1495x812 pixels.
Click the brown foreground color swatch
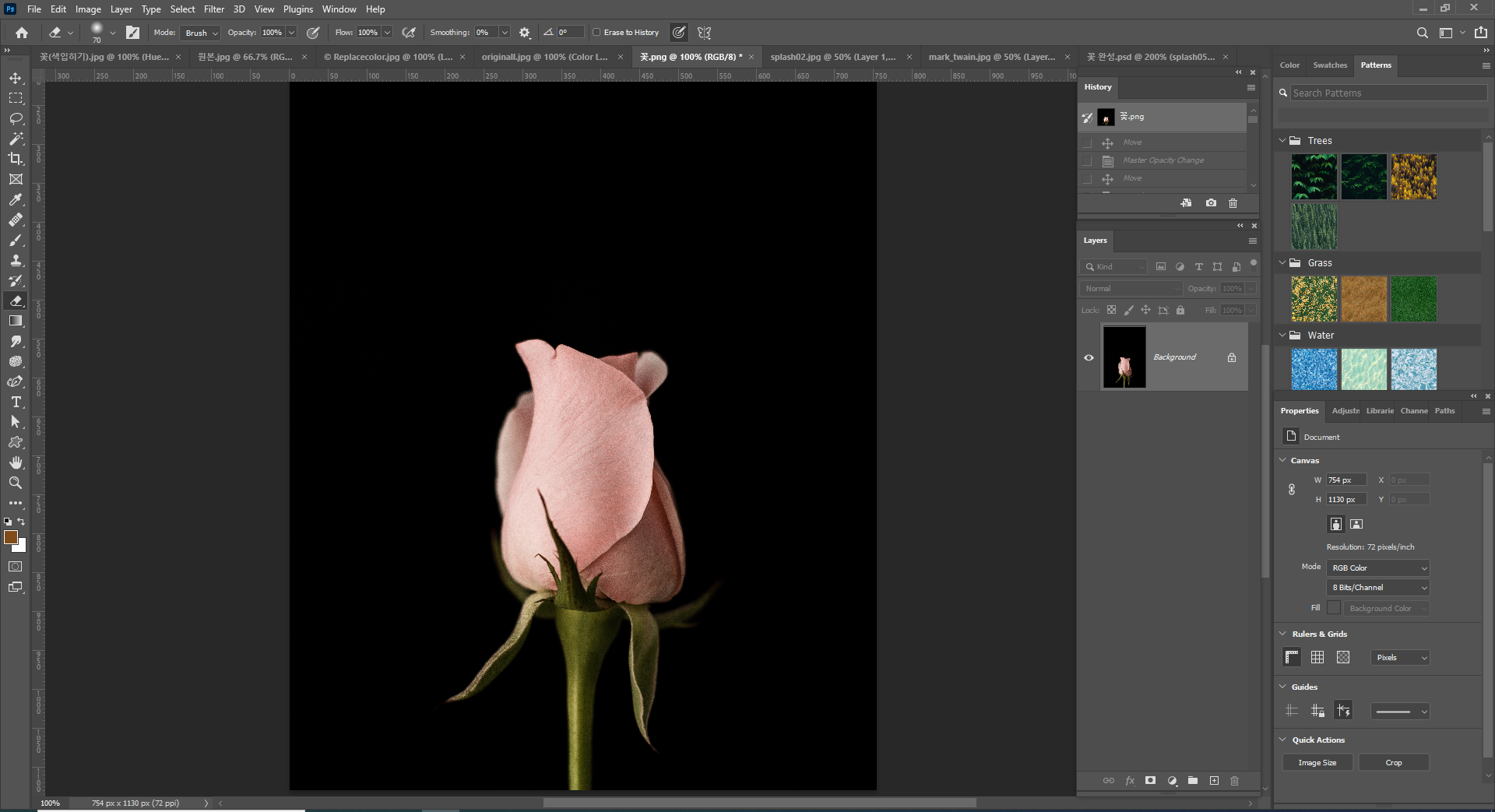(11, 537)
